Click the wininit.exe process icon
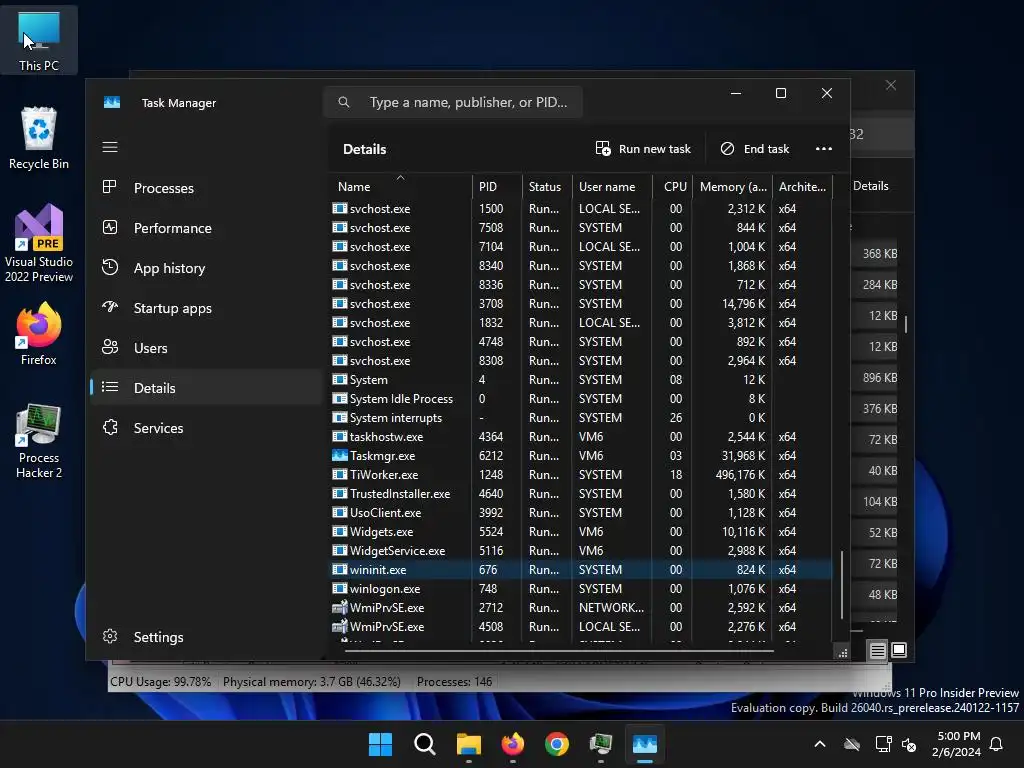Image resolution: width=1024 pixels, height=768 pixels. pos(340,569)
